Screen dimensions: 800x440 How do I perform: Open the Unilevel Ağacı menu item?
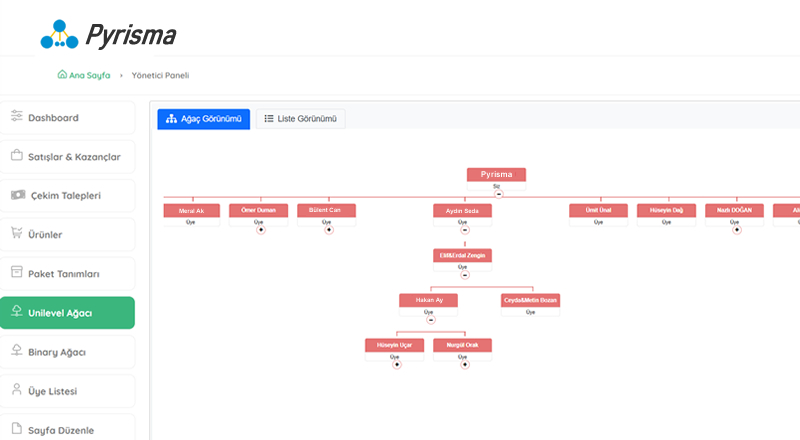(67, 313)
